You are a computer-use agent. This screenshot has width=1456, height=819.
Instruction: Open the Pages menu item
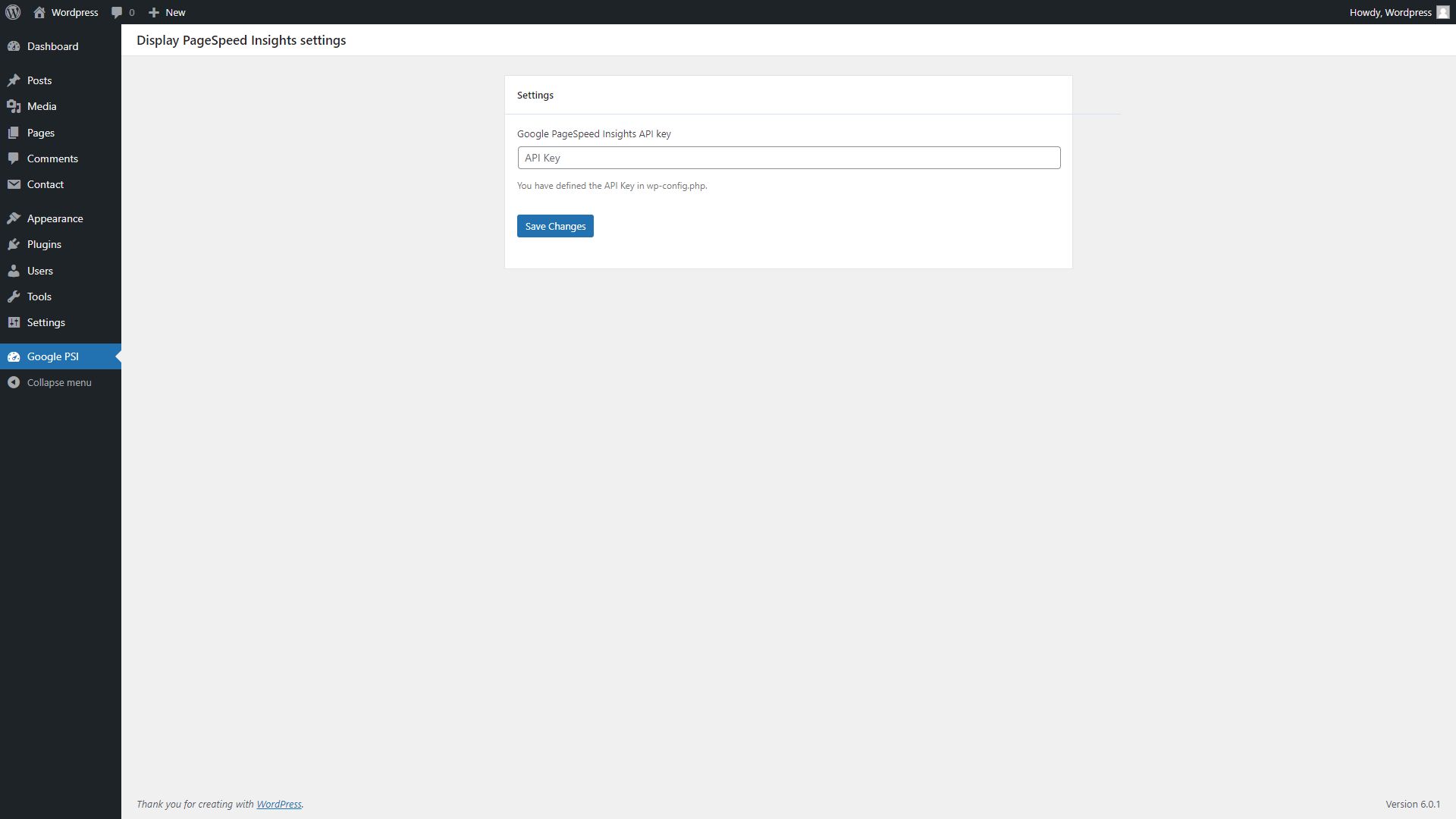61,133
